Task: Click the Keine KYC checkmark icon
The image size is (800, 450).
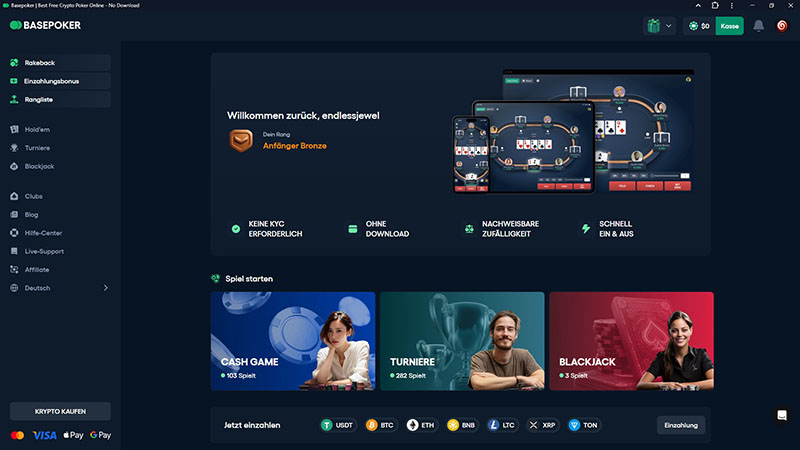Action: coord(236,229)
